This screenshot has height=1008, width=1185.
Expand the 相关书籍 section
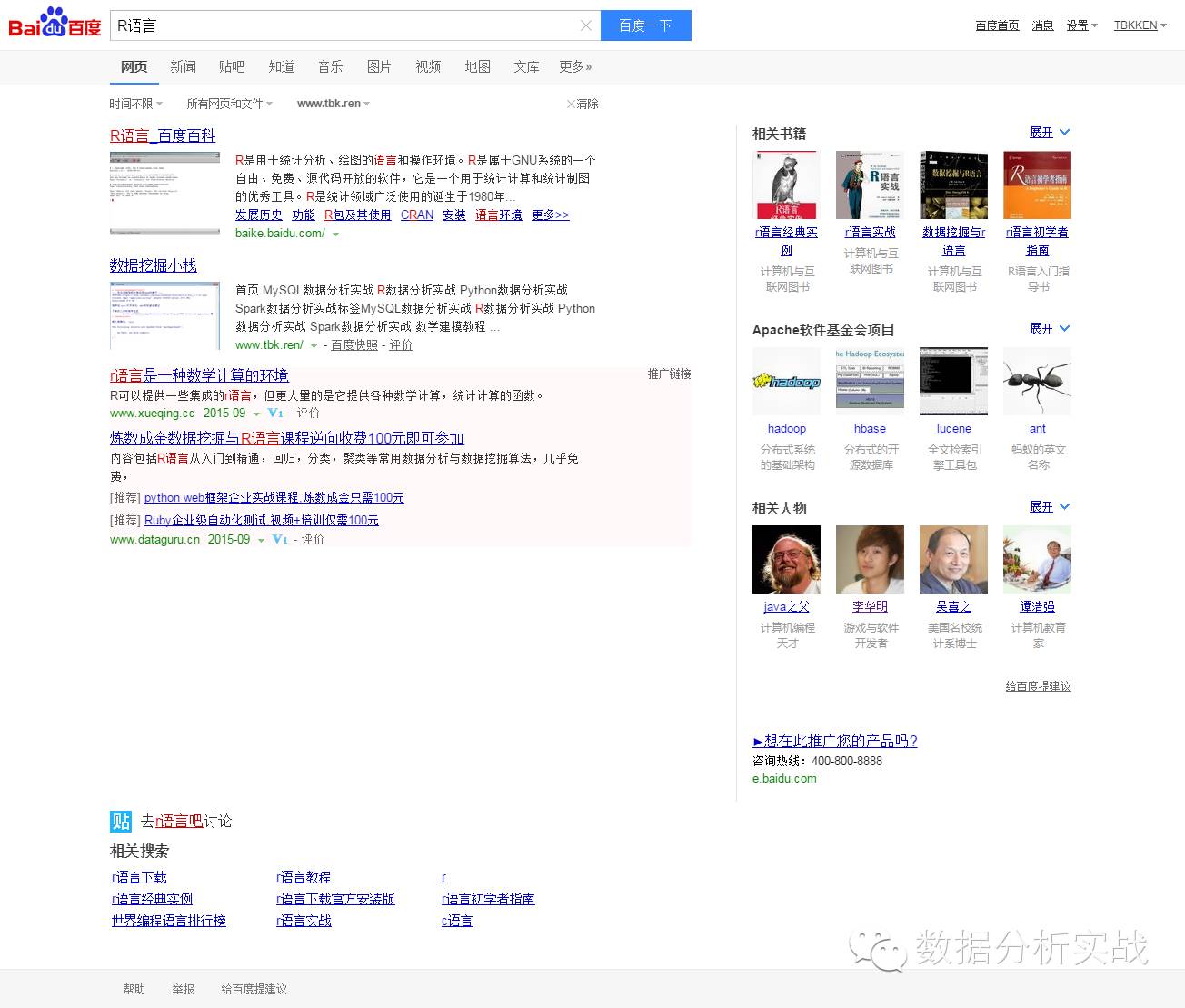(1050, 133)
